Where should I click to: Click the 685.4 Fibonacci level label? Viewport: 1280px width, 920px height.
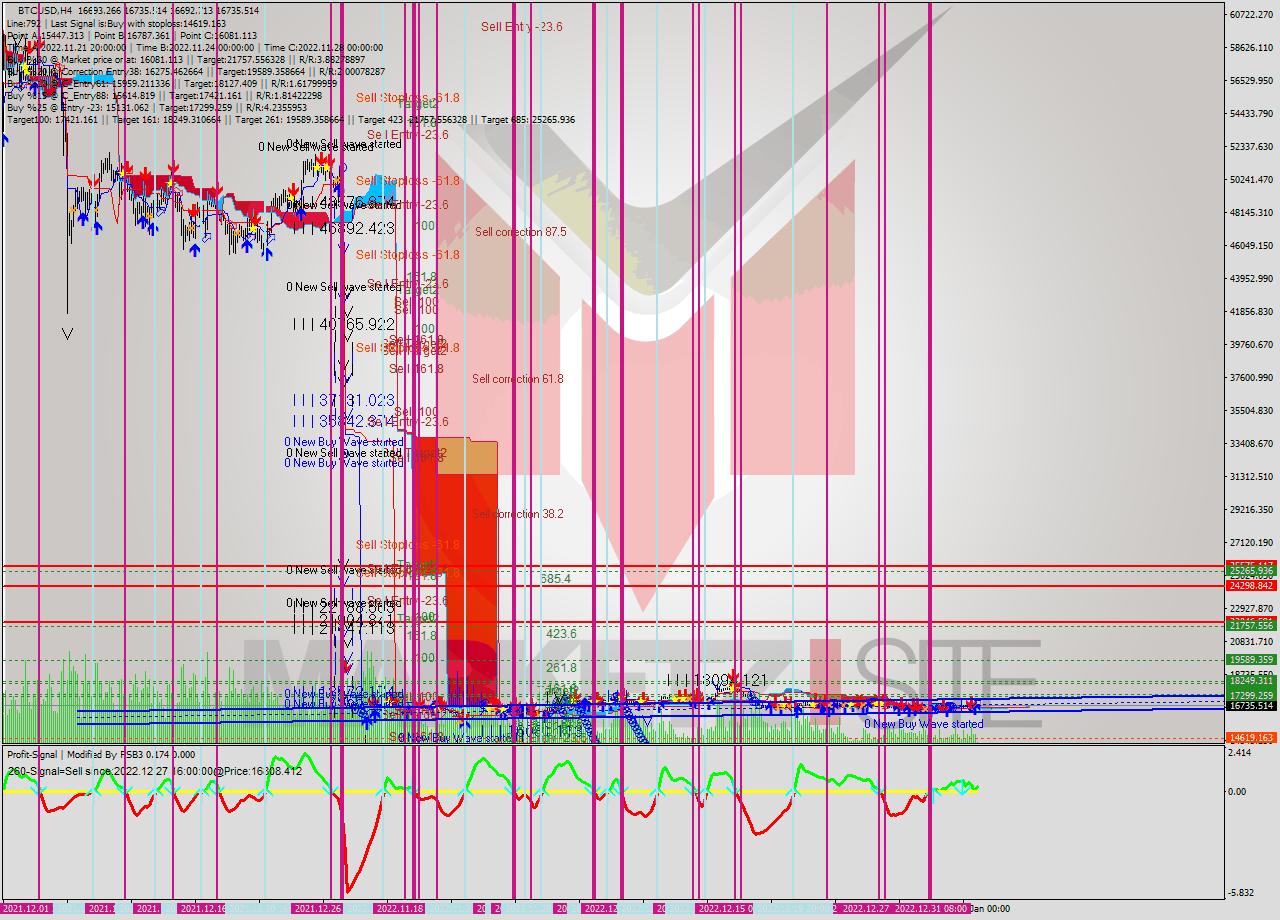pyautogui.click(x=556, y=579)
